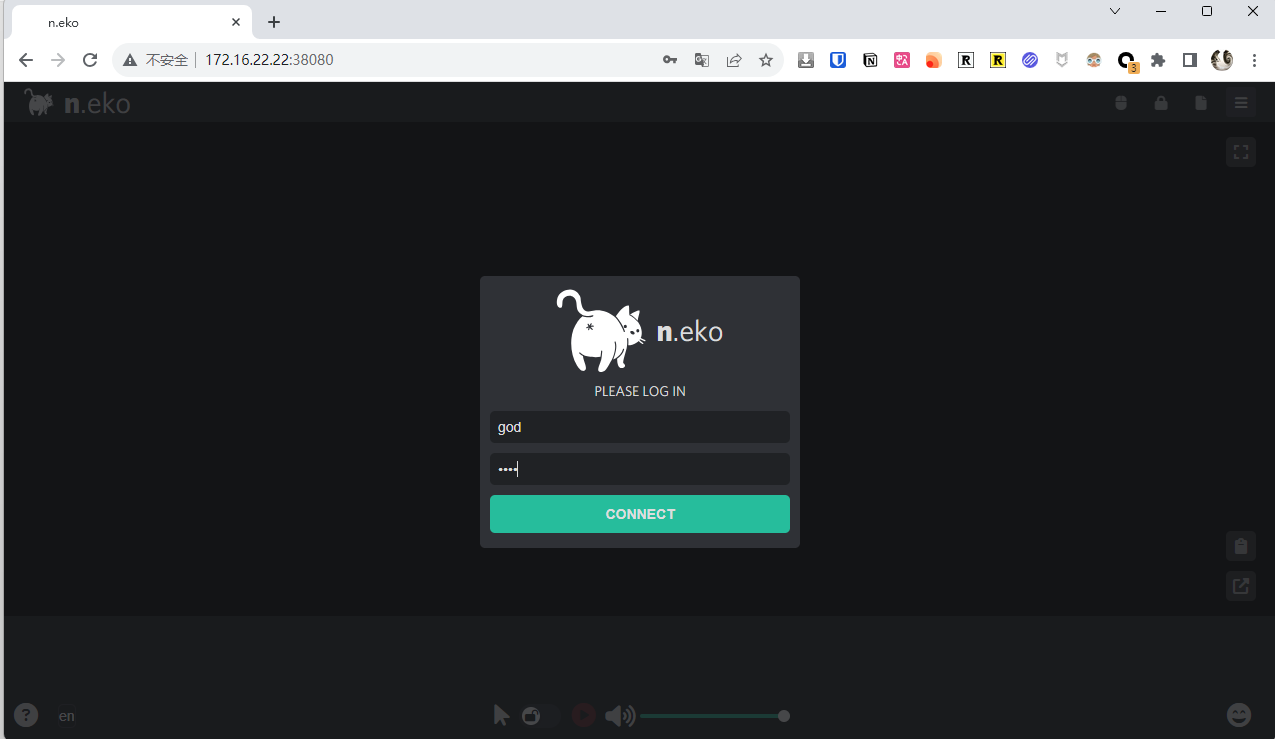This screenshot has height=739, width=1275.
Task: Click the password input field
Action: 640,469
